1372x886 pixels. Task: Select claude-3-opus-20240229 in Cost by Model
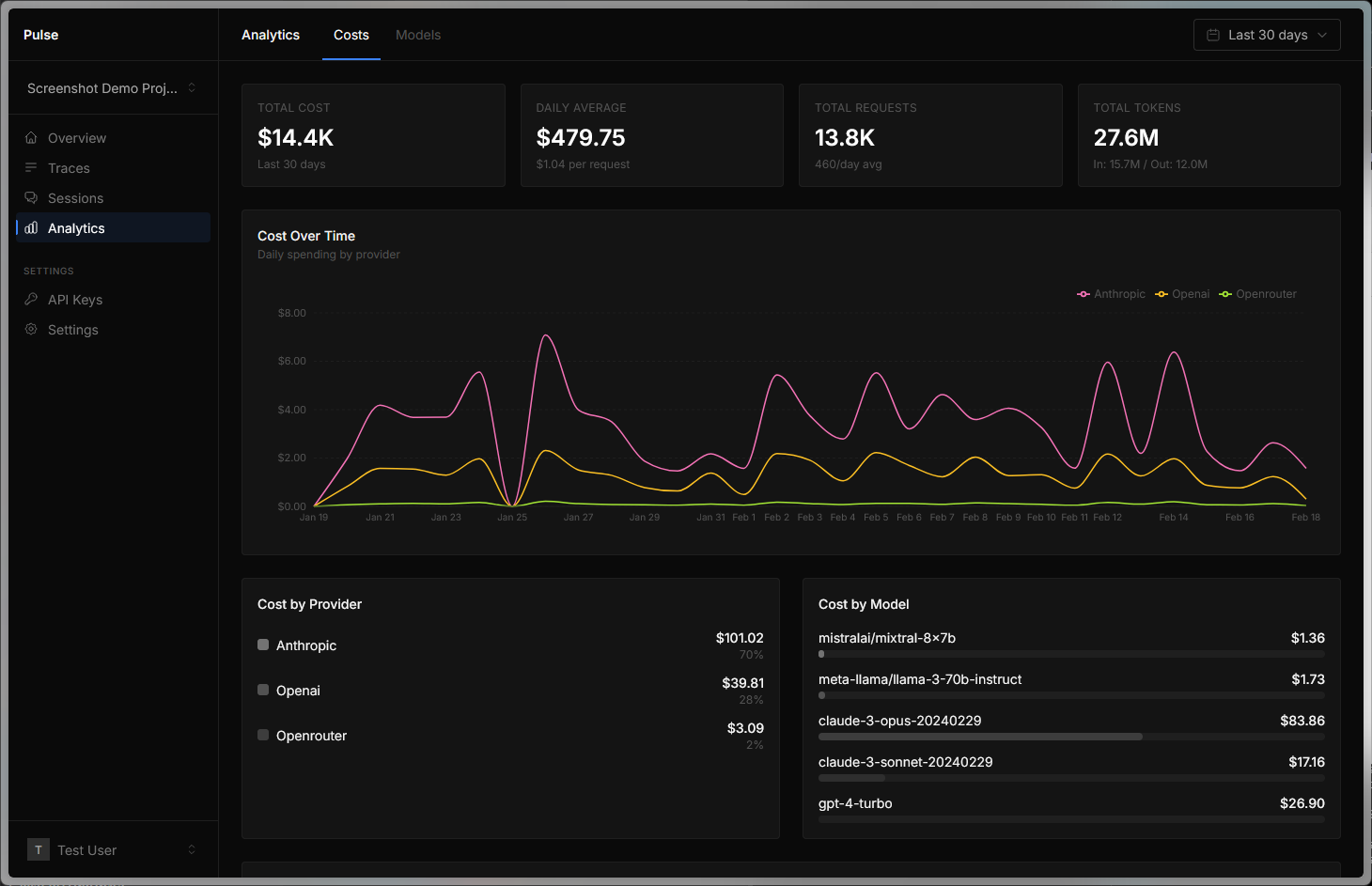pos(899,721)
